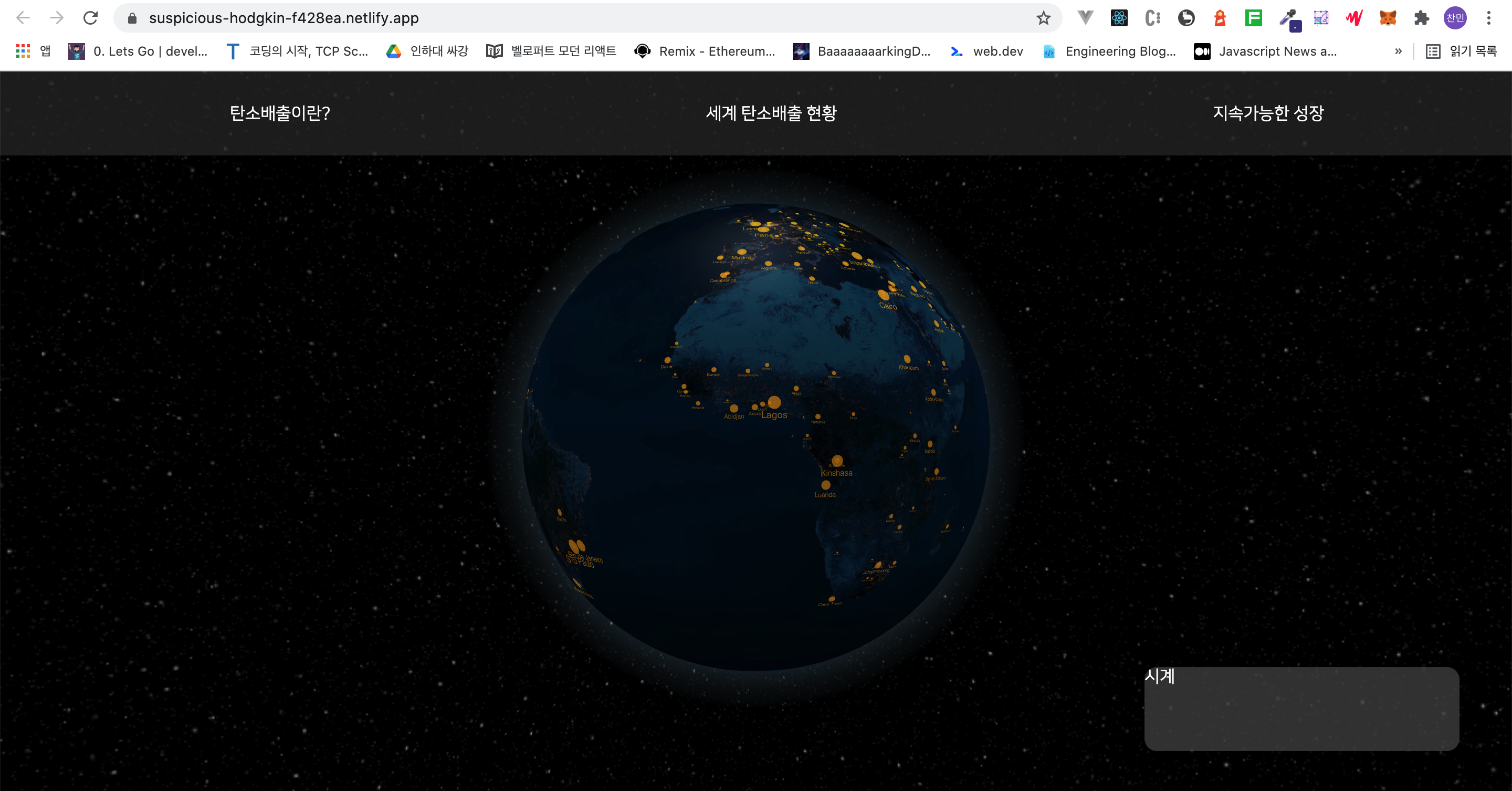Open the color picker eyedropper extension

tap(1288, 18)
